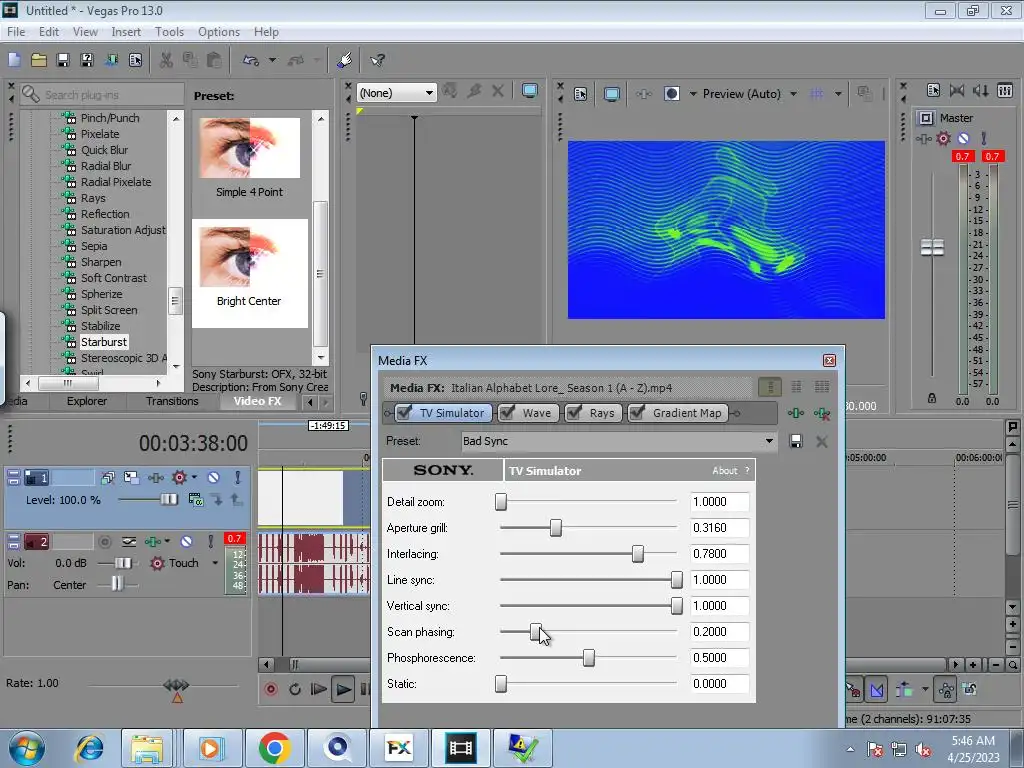Open audio track 2 FX dropdown arrow
This screenshot has width=1024, height=768.
coord(167,541)
